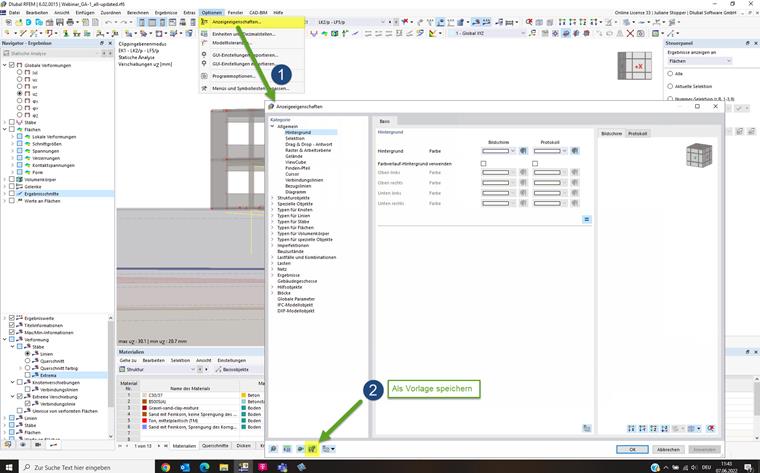Click Microsoft Teams in the taskbar
This screenshot has width=760, height=473.
[x=282, y=467]
